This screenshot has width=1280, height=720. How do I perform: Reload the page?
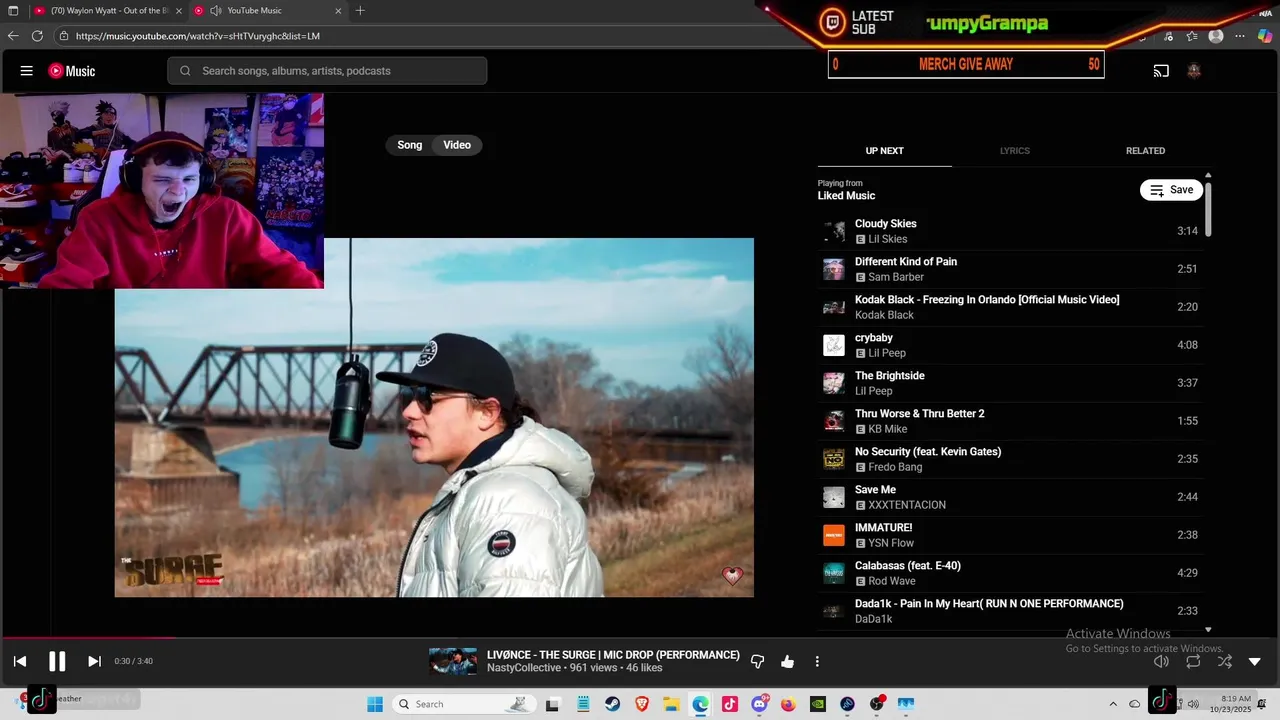pos(37,36)
